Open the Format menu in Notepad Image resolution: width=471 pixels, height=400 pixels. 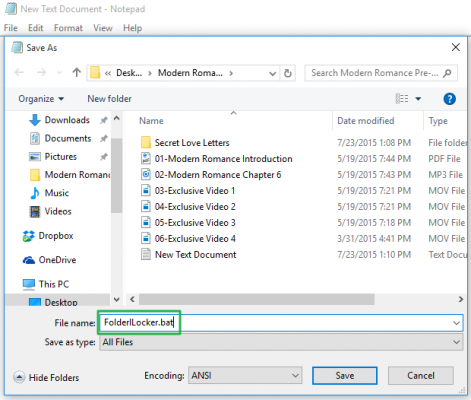coord(68,28)
